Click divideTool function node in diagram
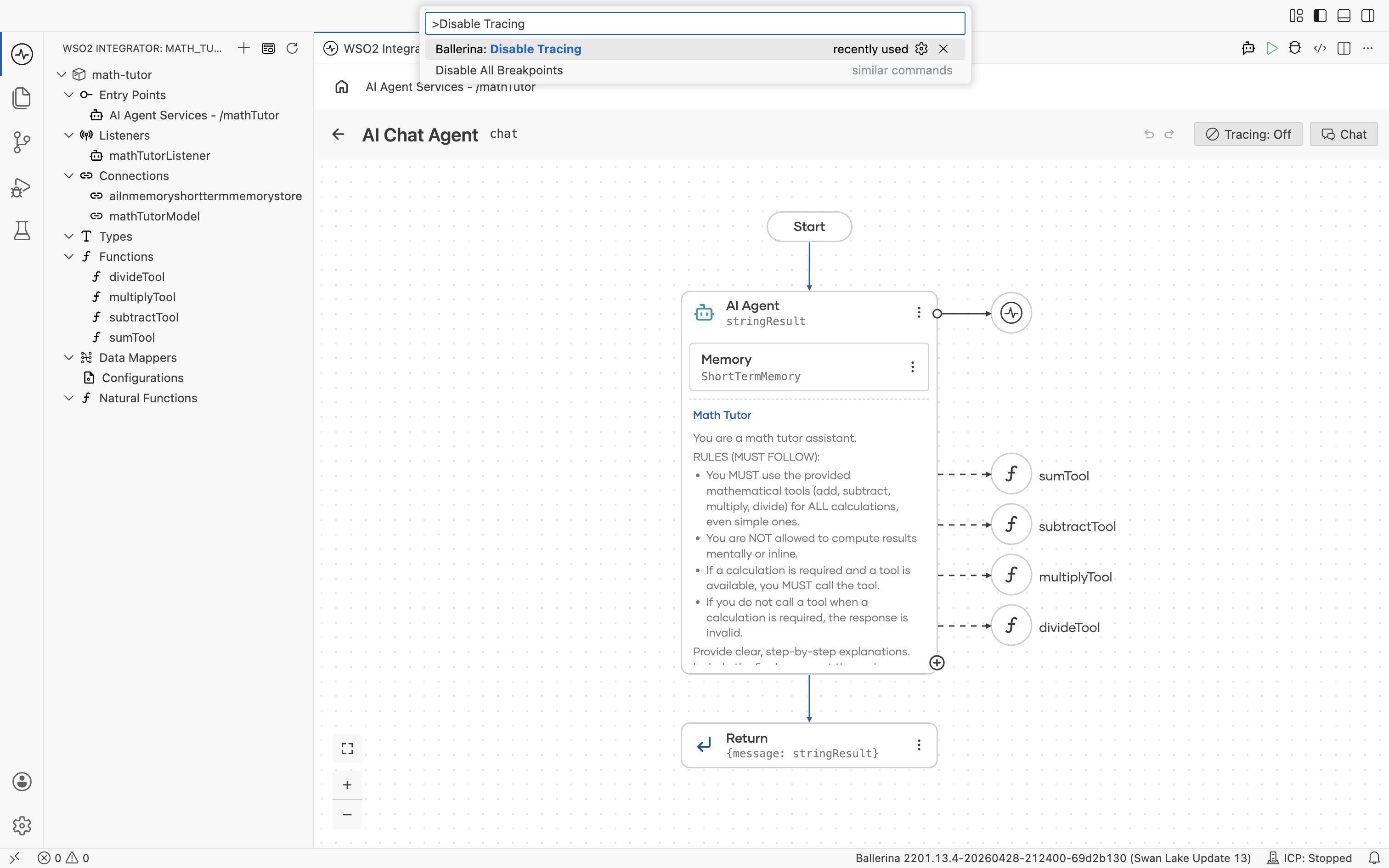1389x868 pixels. [x=1011, y=626]
